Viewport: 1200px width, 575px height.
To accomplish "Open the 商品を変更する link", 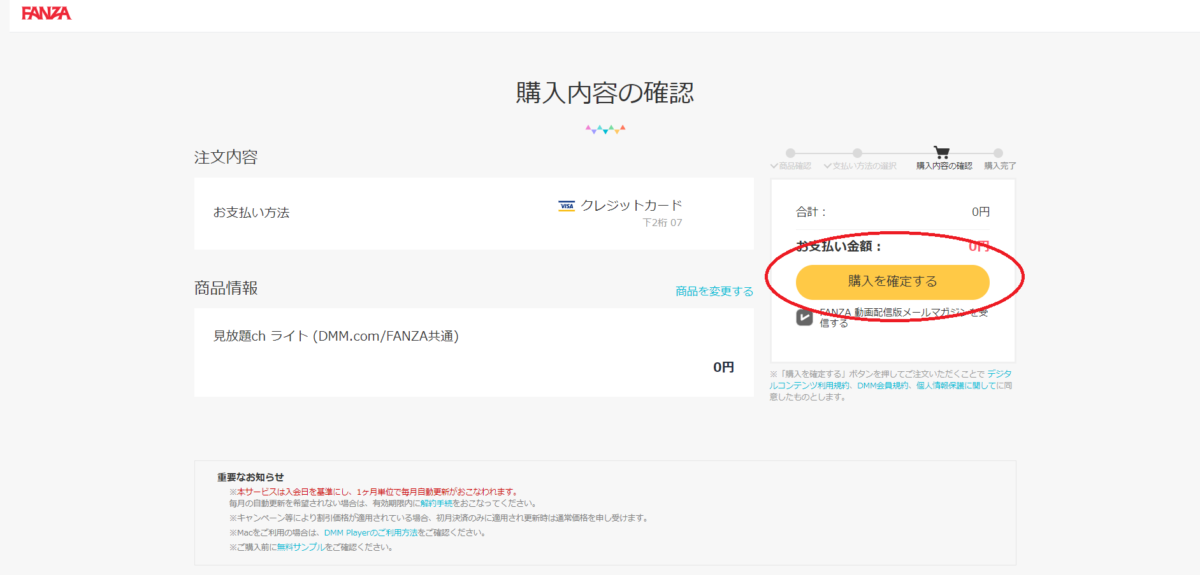I will click(x=714, y=291).
